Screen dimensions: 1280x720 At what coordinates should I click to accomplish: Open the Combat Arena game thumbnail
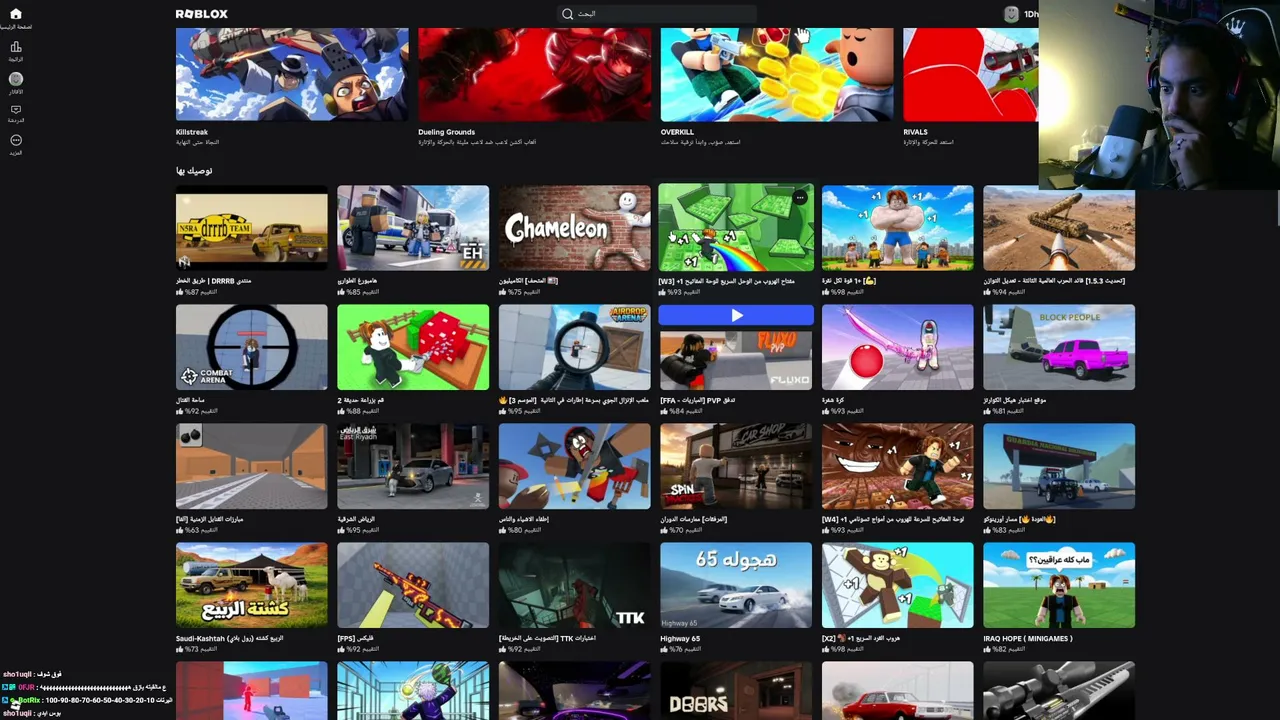pos(251,347)
